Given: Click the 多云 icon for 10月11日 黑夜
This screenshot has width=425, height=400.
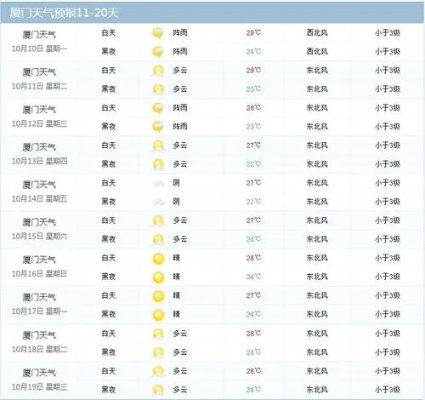Looking at the screenshot, I should [x=158, y=89].
